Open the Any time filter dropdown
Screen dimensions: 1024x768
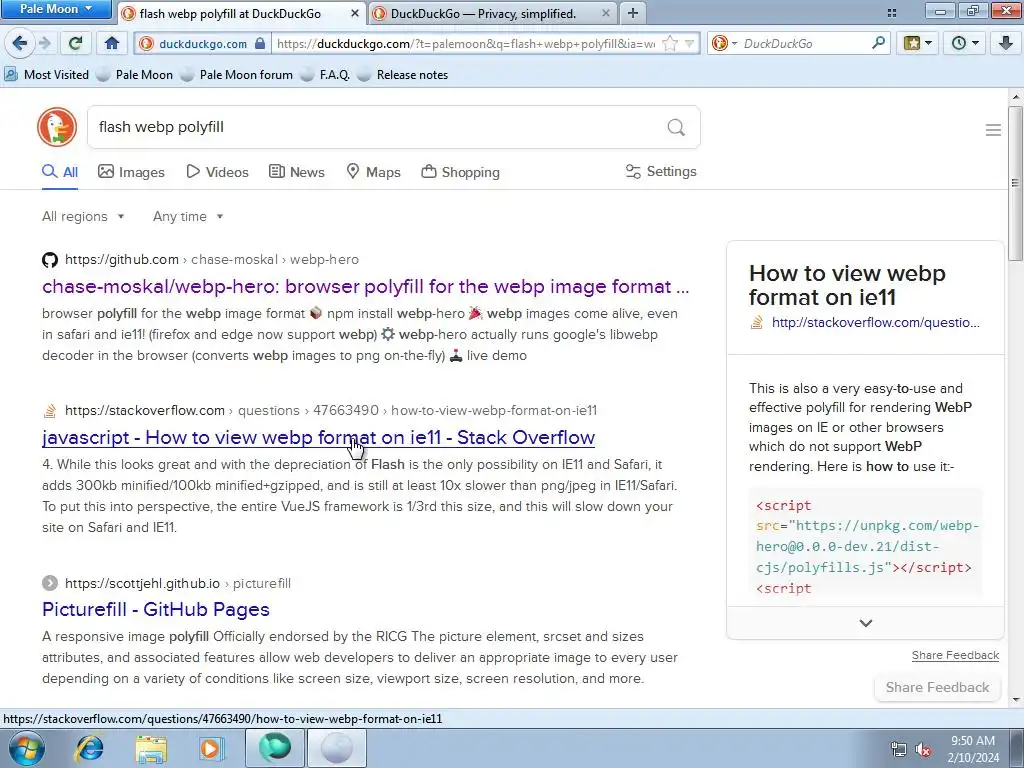188,216
